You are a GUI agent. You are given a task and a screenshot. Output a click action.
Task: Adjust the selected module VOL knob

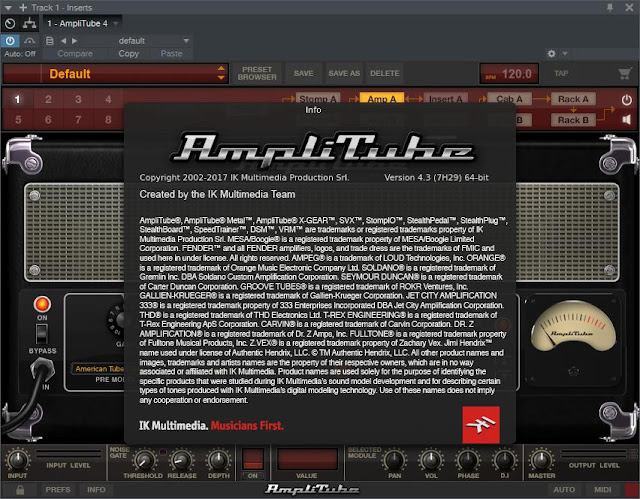click(431, 460)
